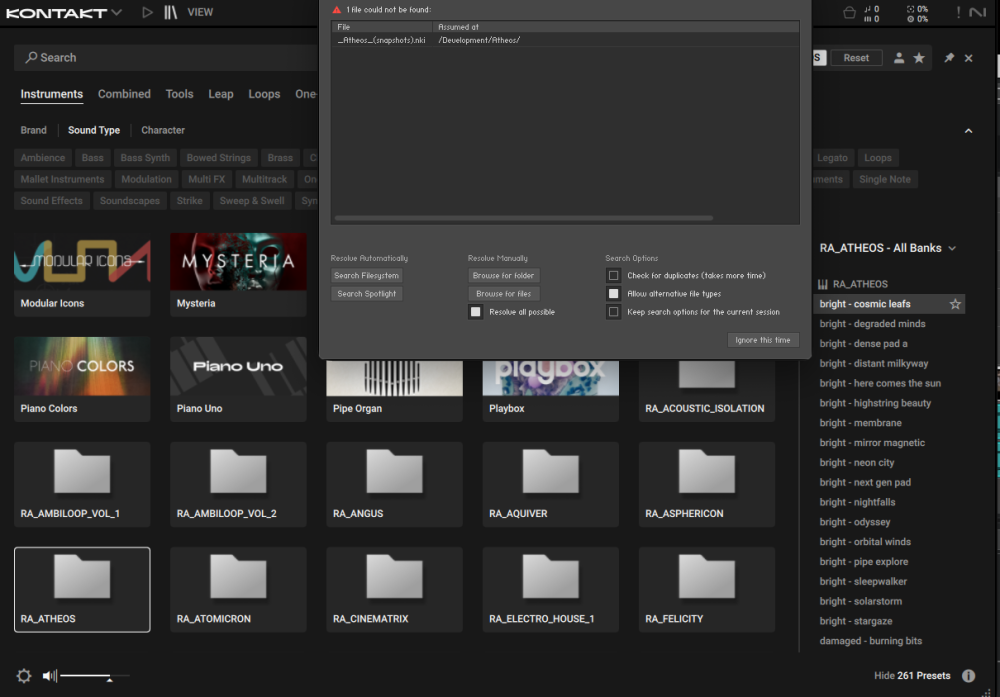Image resolution: width=1000 pixels, height=697 pixels.
Task: Enable Check for duplicates checkbox
Action: [614, 275]
